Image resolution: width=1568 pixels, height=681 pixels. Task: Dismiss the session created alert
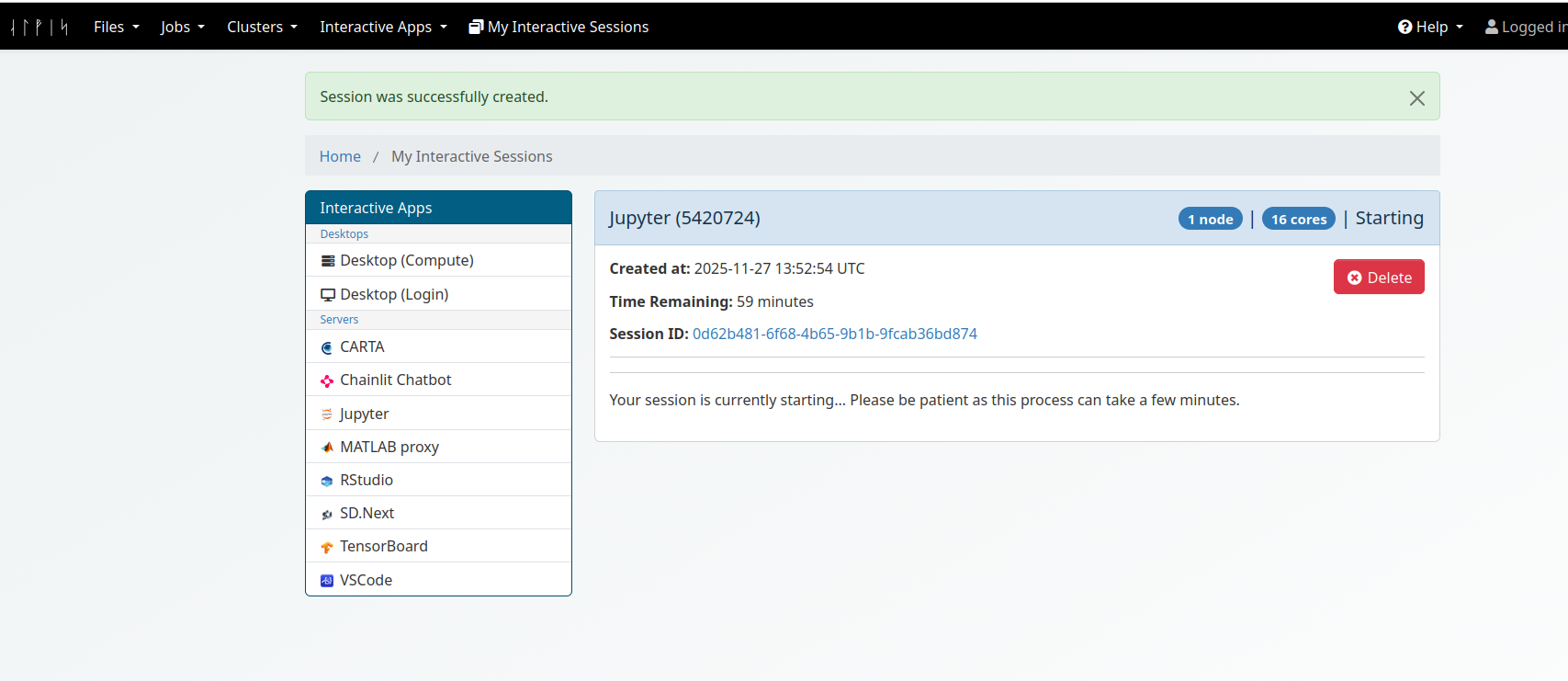[1416, 98]
